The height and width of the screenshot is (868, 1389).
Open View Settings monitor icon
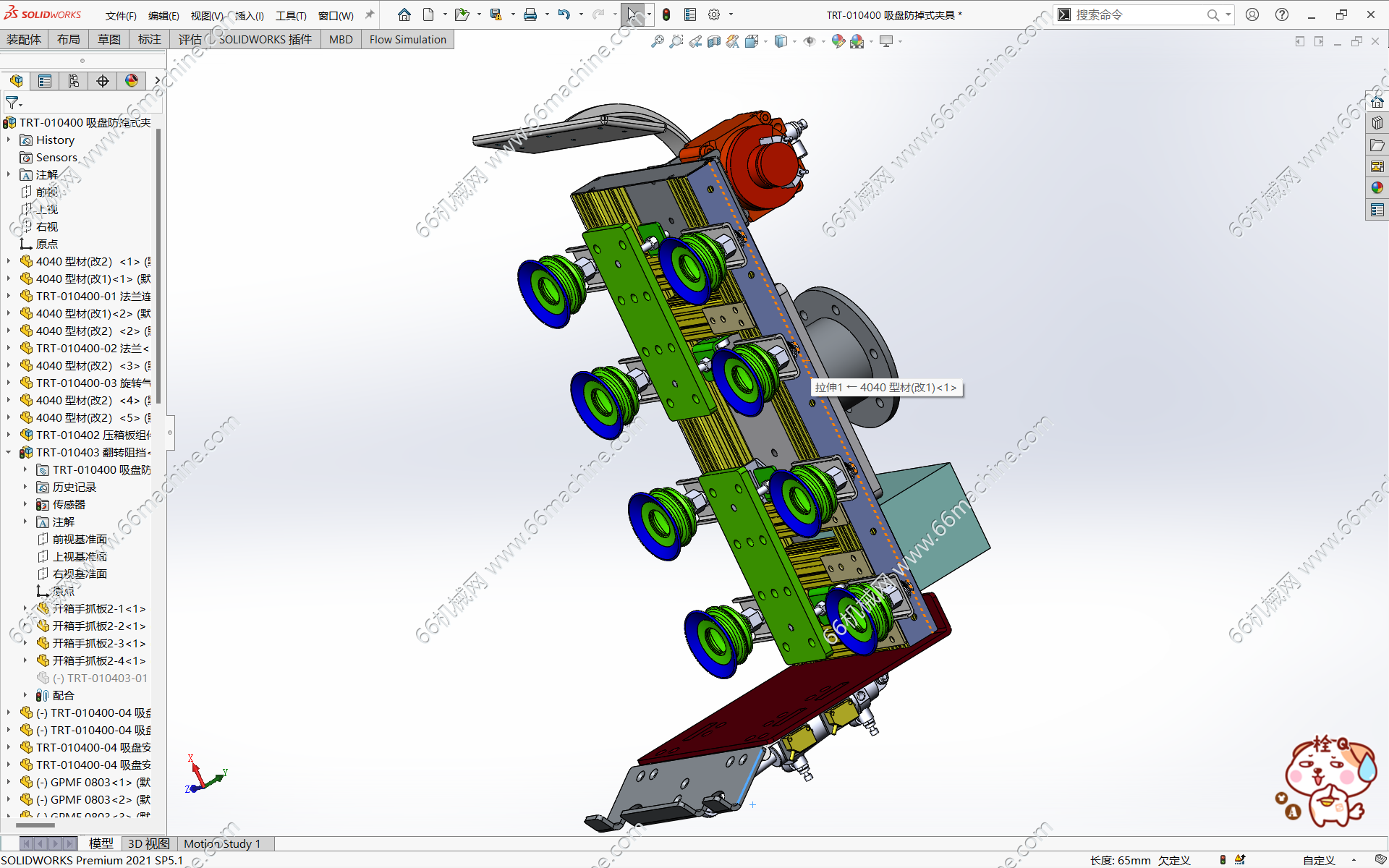[886, 41]
